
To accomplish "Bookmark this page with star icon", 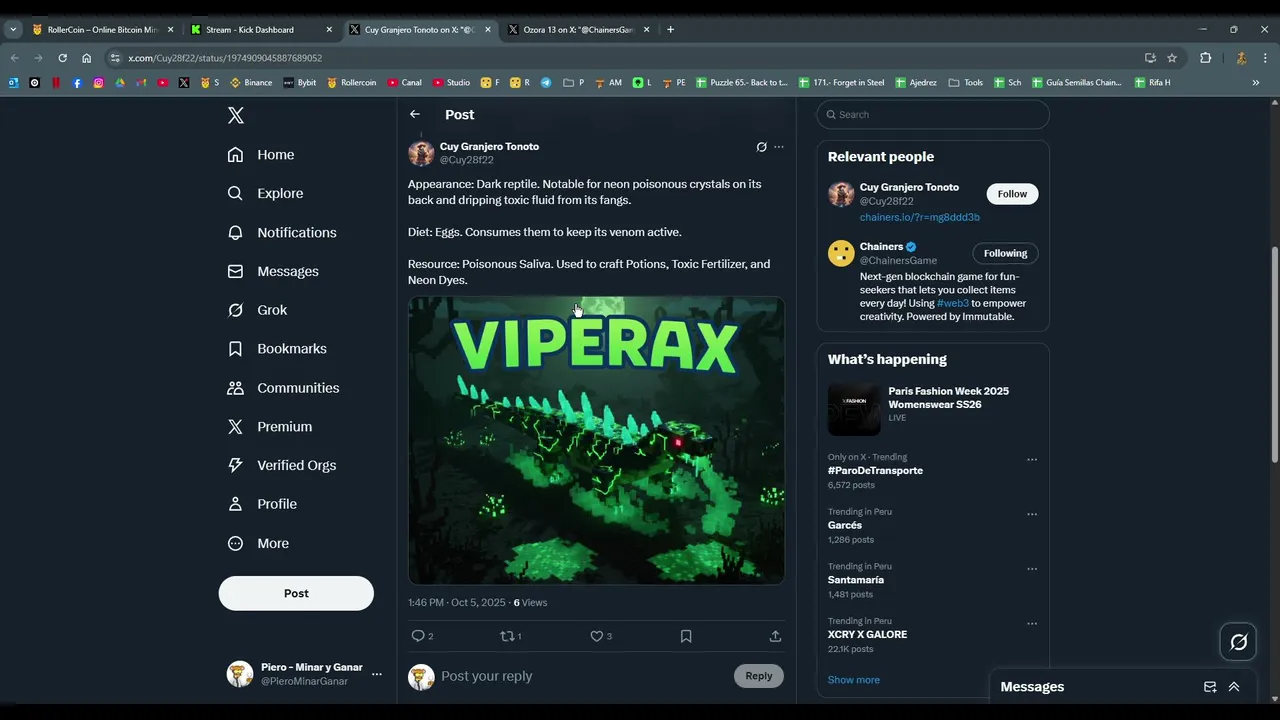I will (x=1172, y=58).
